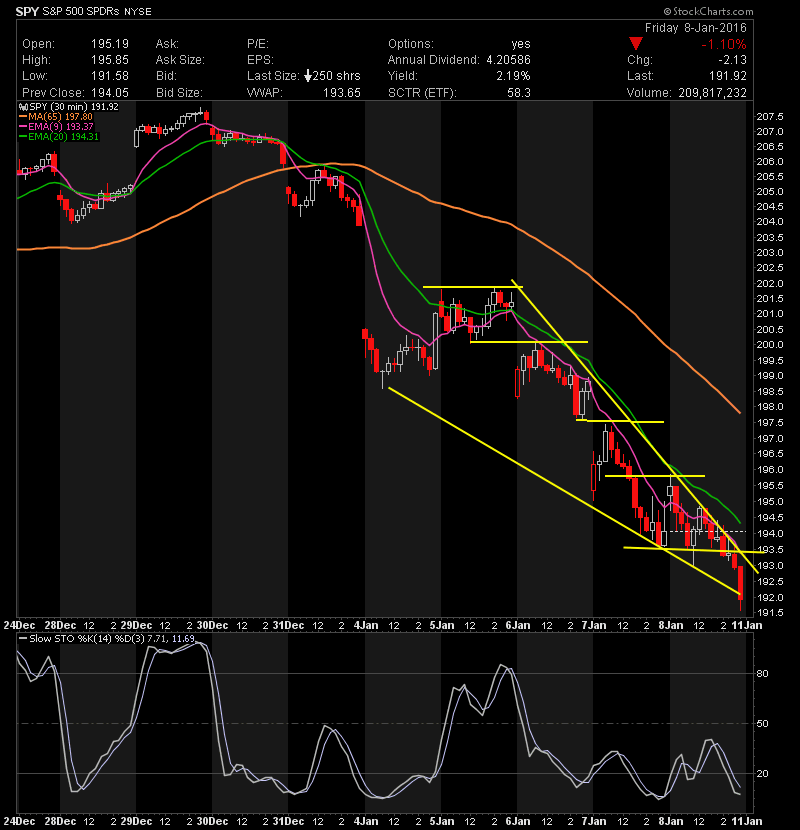Click the green EMA(20) legend marker

(x=23, y=137)
